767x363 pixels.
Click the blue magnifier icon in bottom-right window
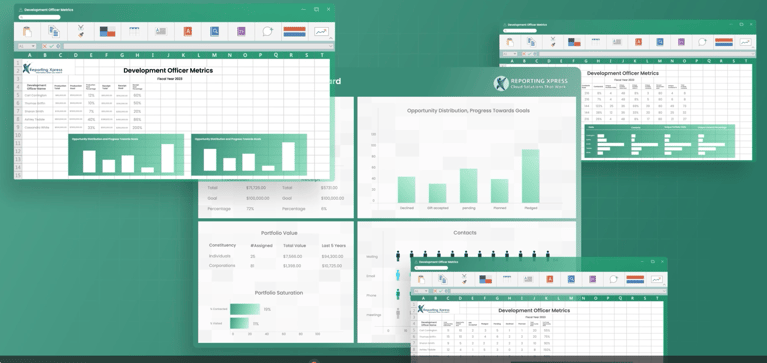(x=571, y=279)
